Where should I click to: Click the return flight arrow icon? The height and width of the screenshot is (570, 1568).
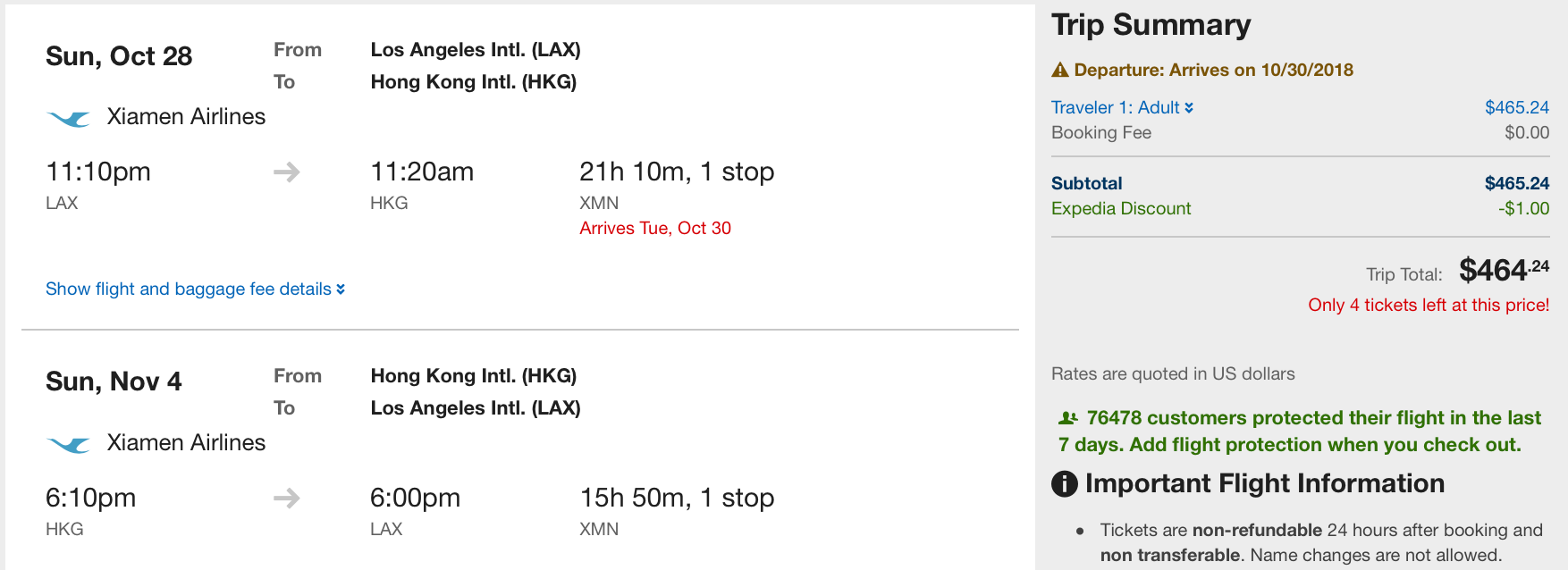(x=287, y=498)
